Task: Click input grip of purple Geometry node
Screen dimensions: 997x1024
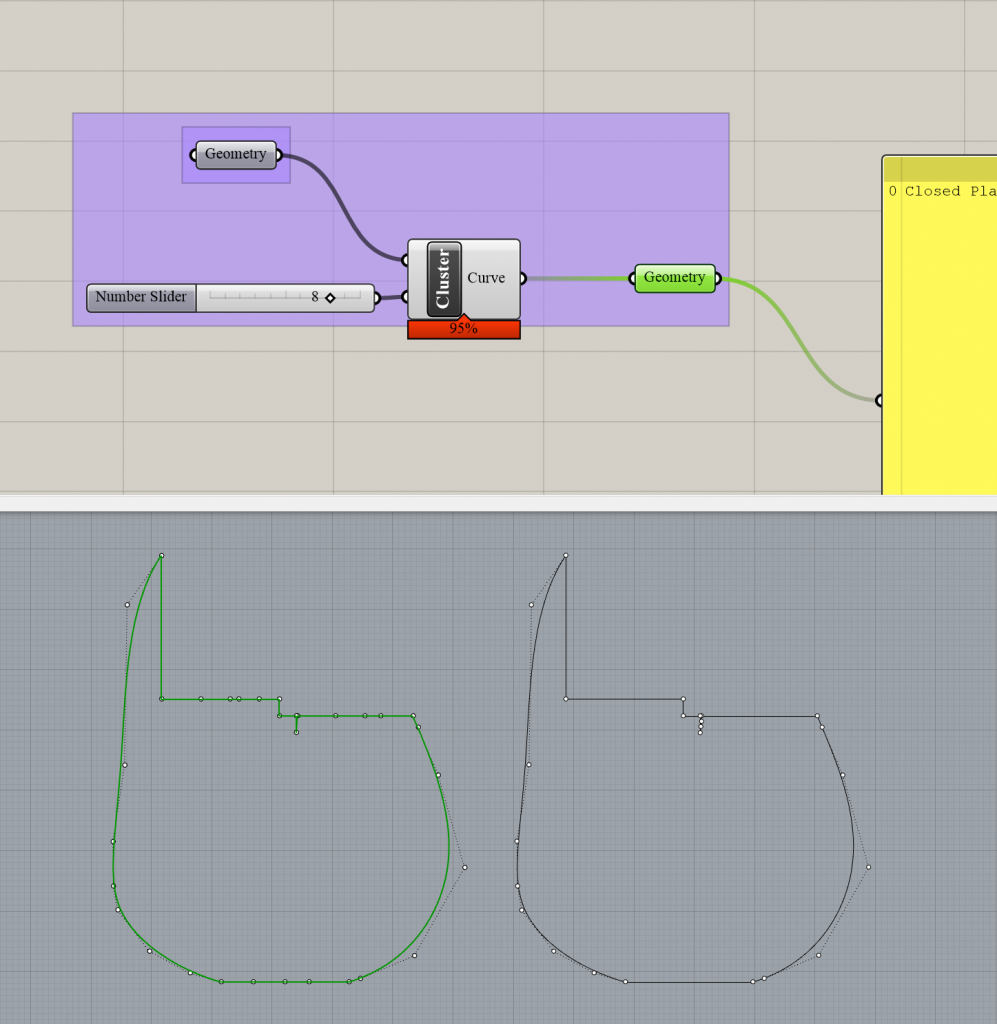Action: (193, 155)
